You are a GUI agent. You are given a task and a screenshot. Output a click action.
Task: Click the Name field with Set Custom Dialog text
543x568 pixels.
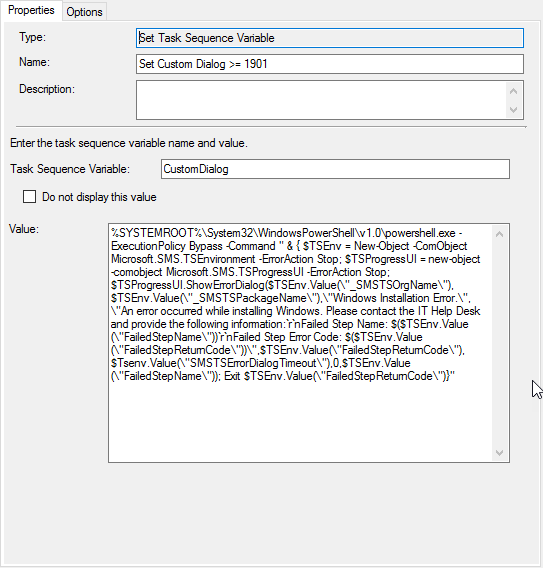click(x=330, y=64)
